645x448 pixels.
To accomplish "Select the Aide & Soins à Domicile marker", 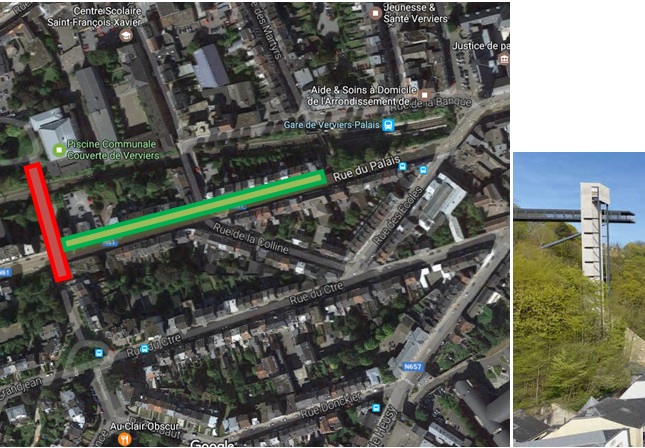I will 425,95.
